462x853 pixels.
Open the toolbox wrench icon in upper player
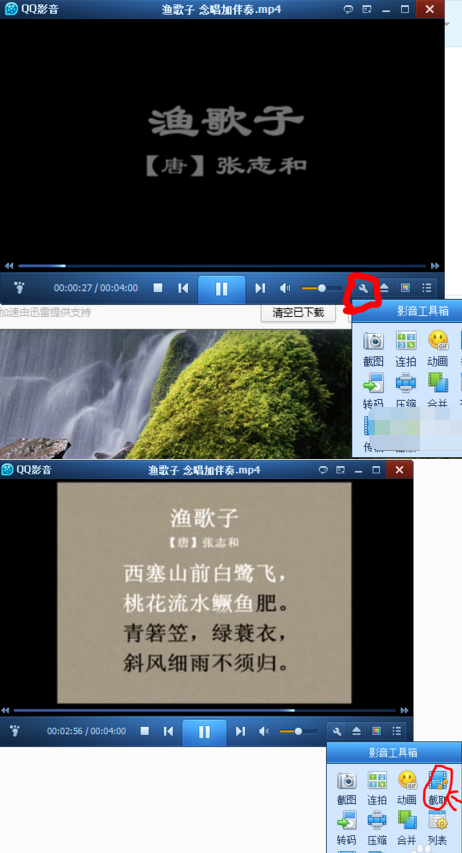[362, 288]
